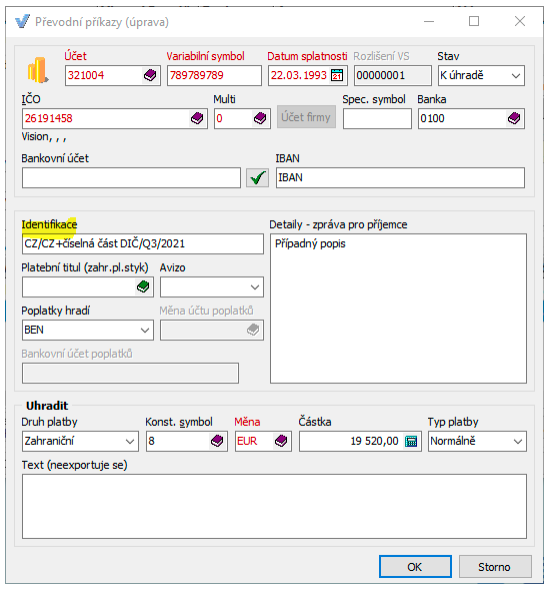Open the Konst. symbol lookup book icon
Screen dimensions: 548x589
tap(217, 441)
